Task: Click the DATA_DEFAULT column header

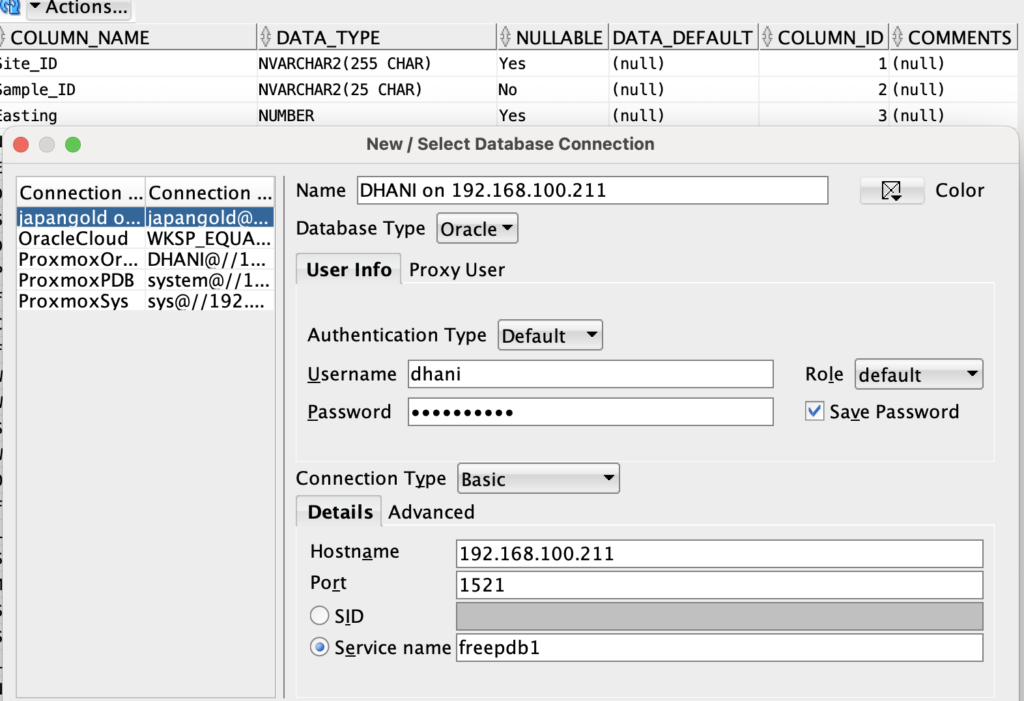Action: tap(683, 37)
